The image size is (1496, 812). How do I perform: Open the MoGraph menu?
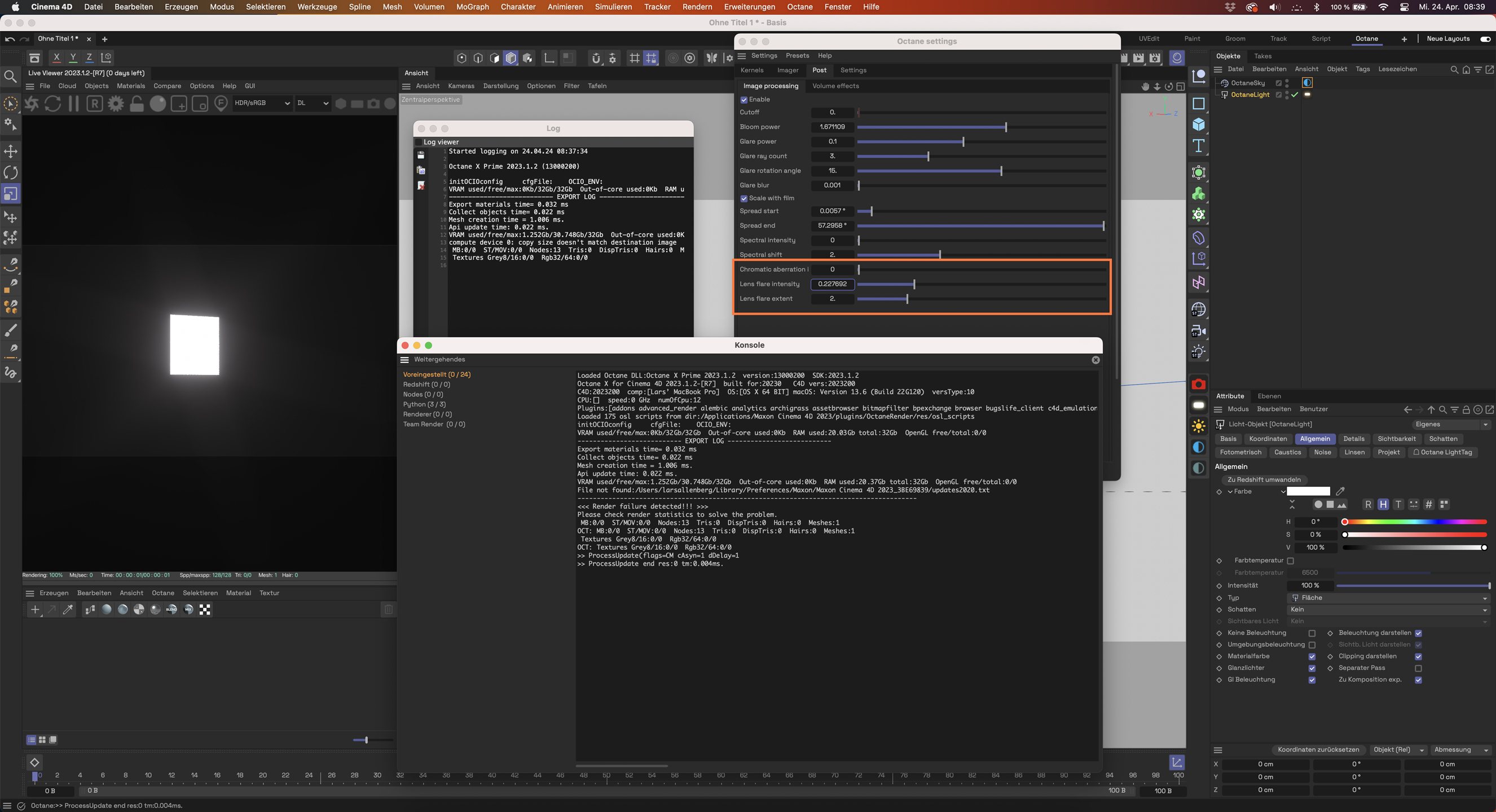[x=472, y=7]
